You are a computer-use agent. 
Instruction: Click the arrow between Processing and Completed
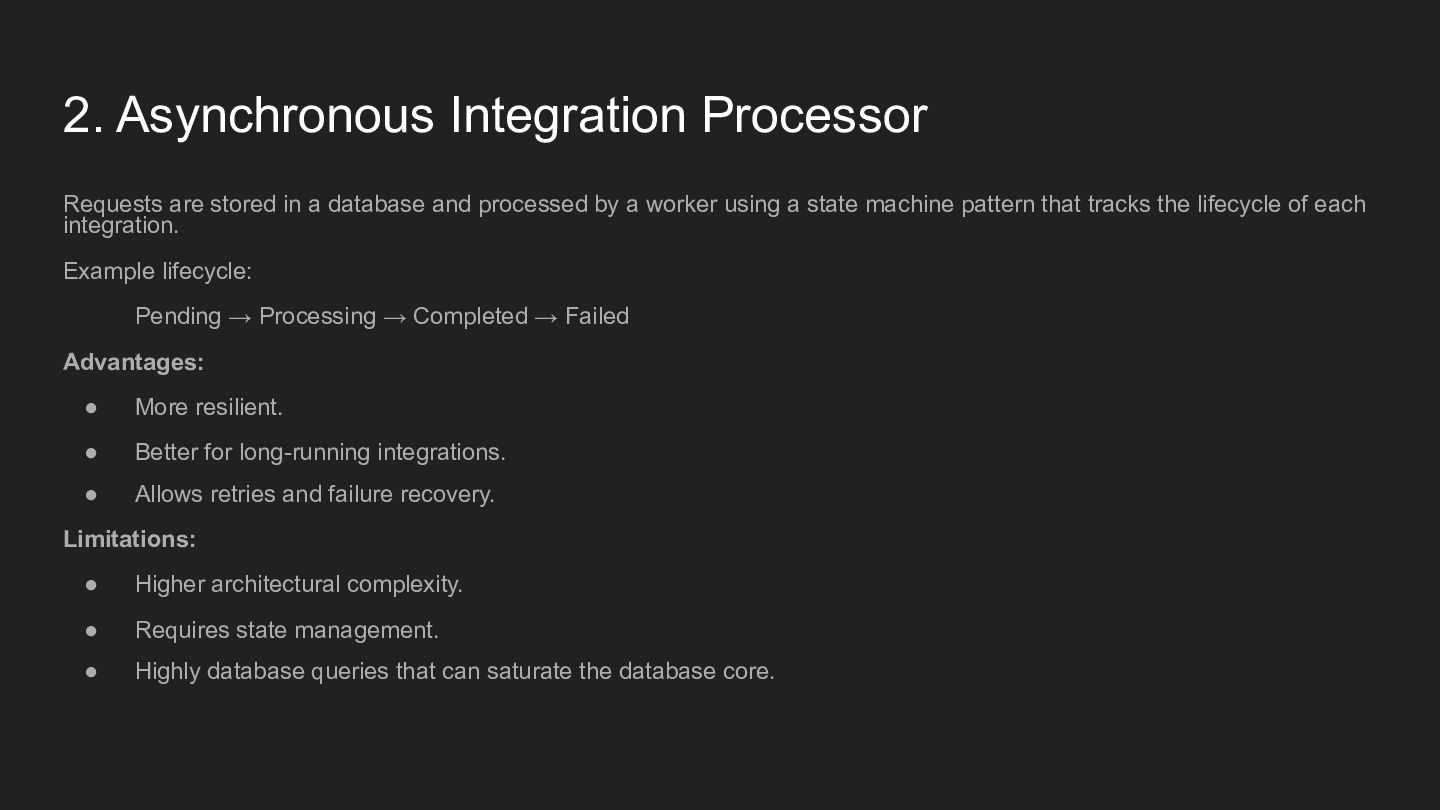point(395,318)
